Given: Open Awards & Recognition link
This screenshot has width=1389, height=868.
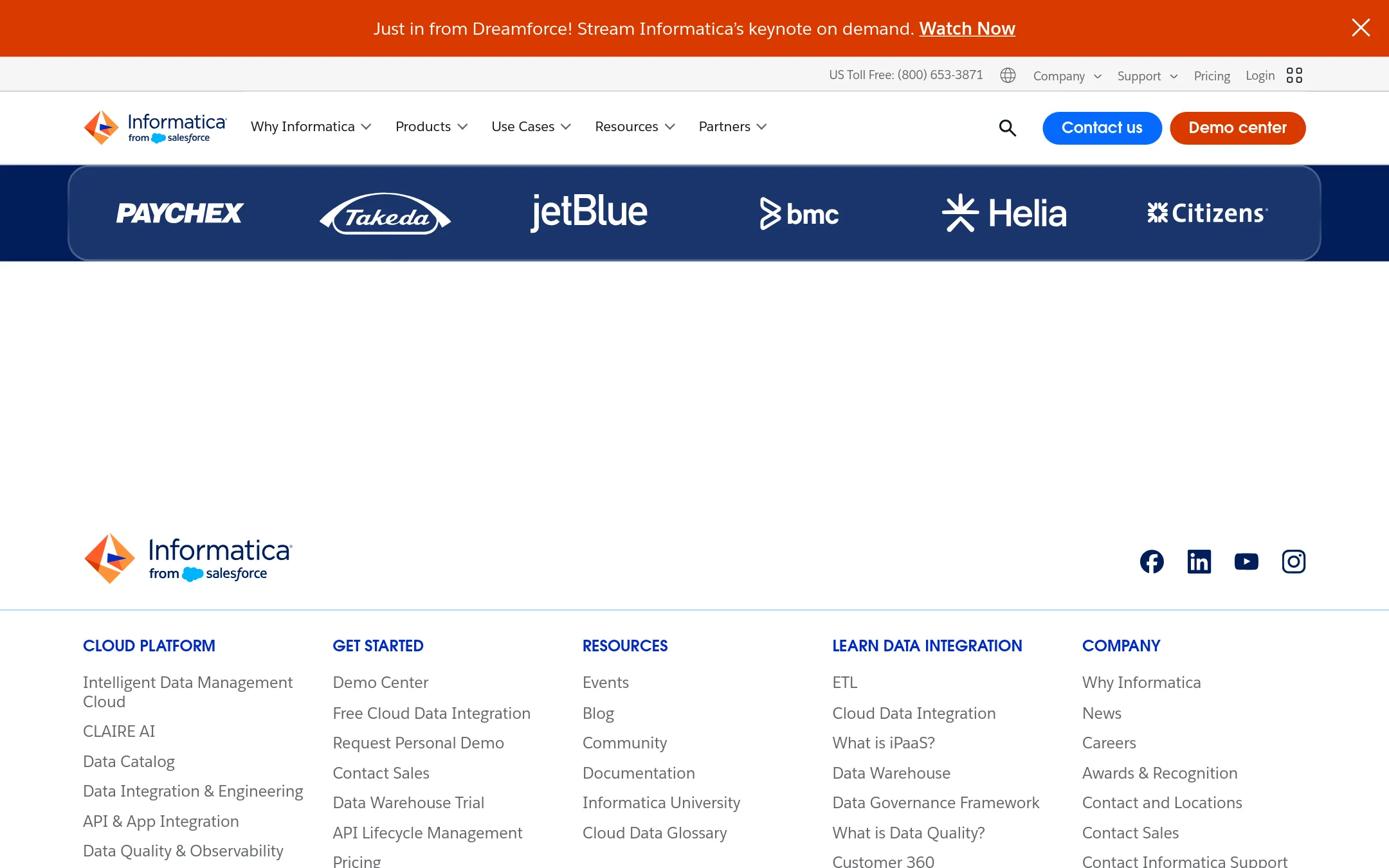Looking at the screenshot, I should (x=1159, y=773).
